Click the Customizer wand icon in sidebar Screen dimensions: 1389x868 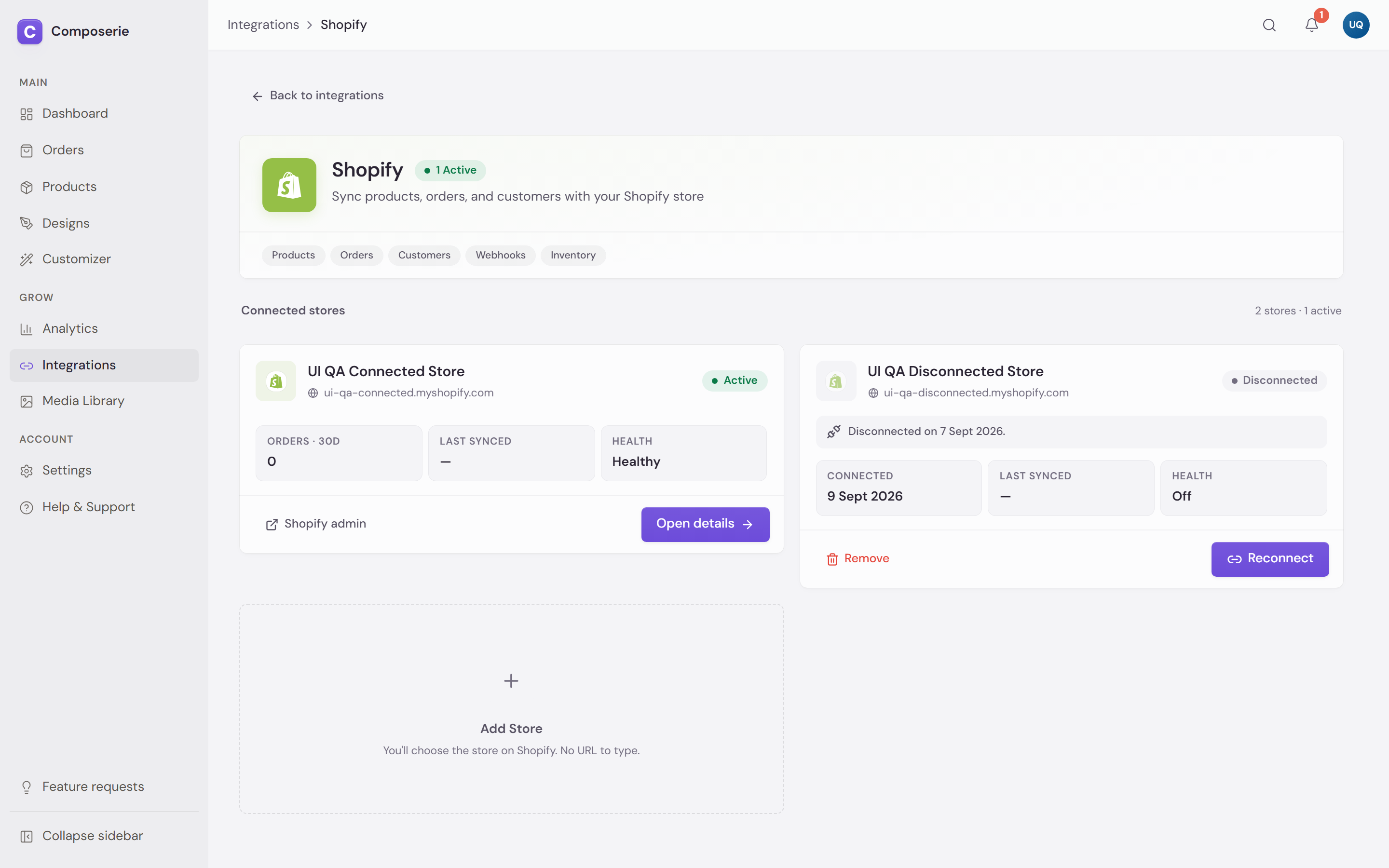[27, 259]
